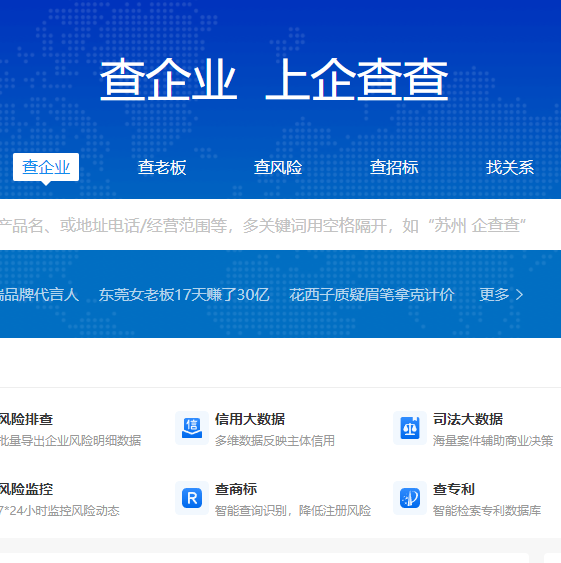This screenshot has width=561, height=563.
Task: Click the text 批量导出企业风险明细数据
Action: click(70, 441)
